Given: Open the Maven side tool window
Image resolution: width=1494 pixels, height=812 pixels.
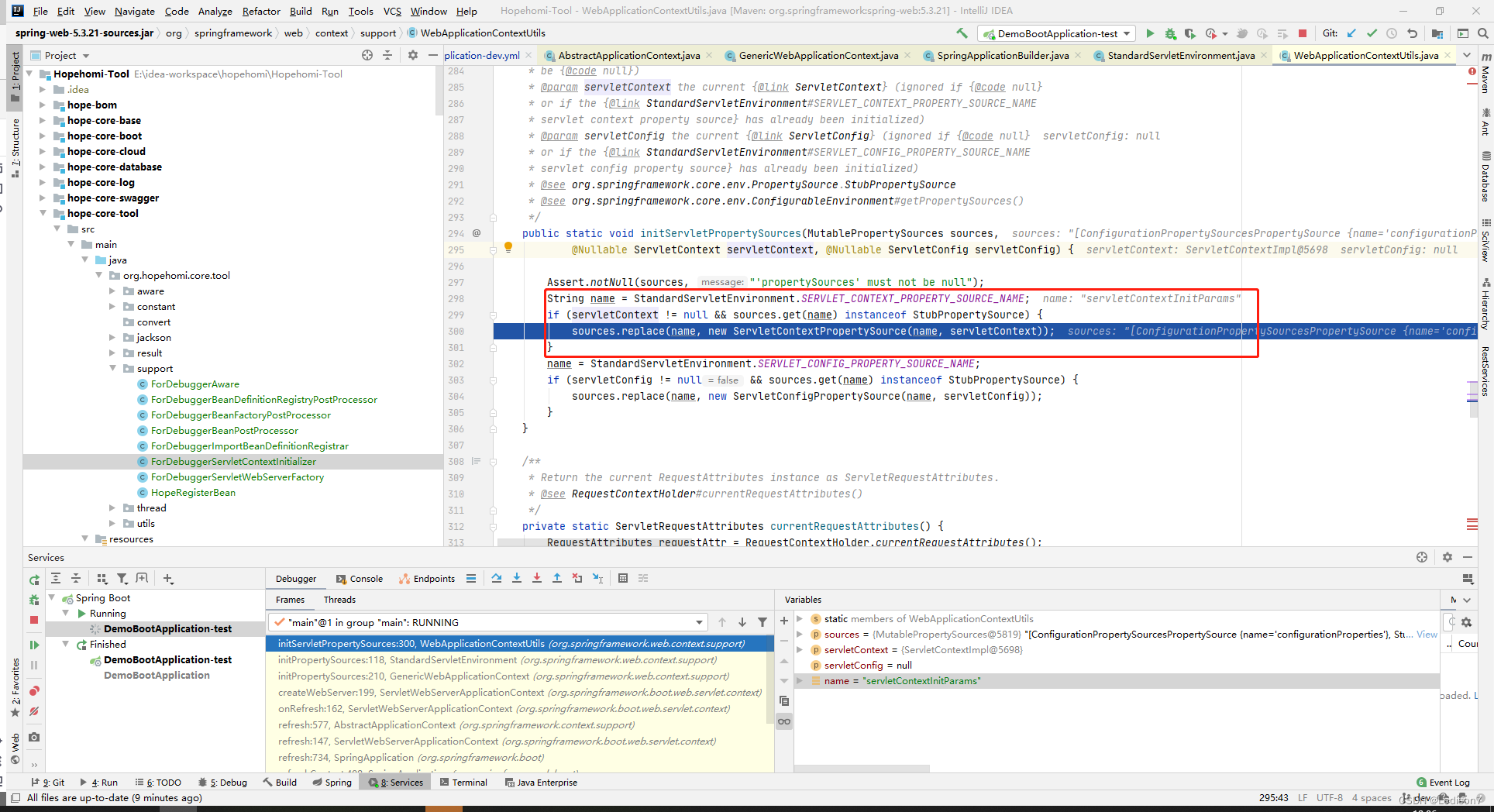Looking at the screenshot, I should [x=1485, y=74].
